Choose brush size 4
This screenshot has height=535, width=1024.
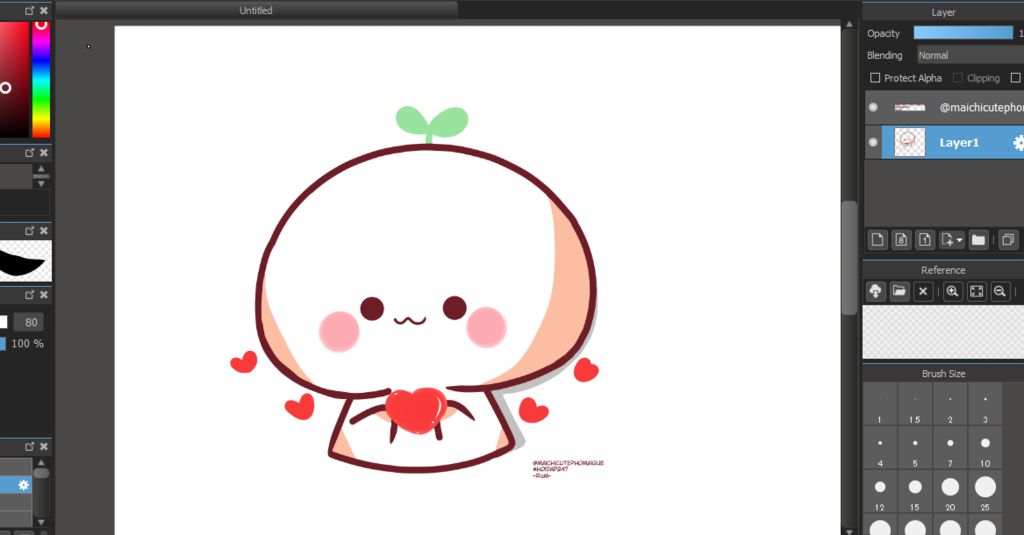click(x=880, y=448)
